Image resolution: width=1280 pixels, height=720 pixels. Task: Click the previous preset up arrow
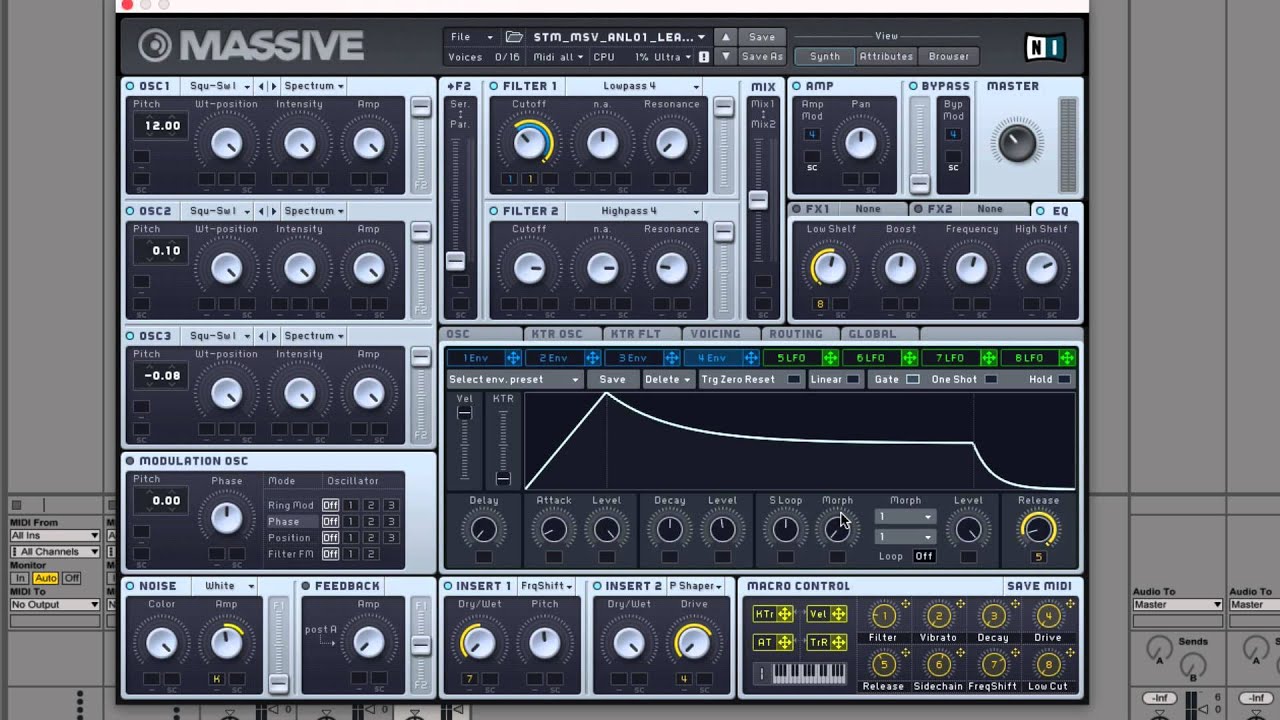(x=727, y=37)
